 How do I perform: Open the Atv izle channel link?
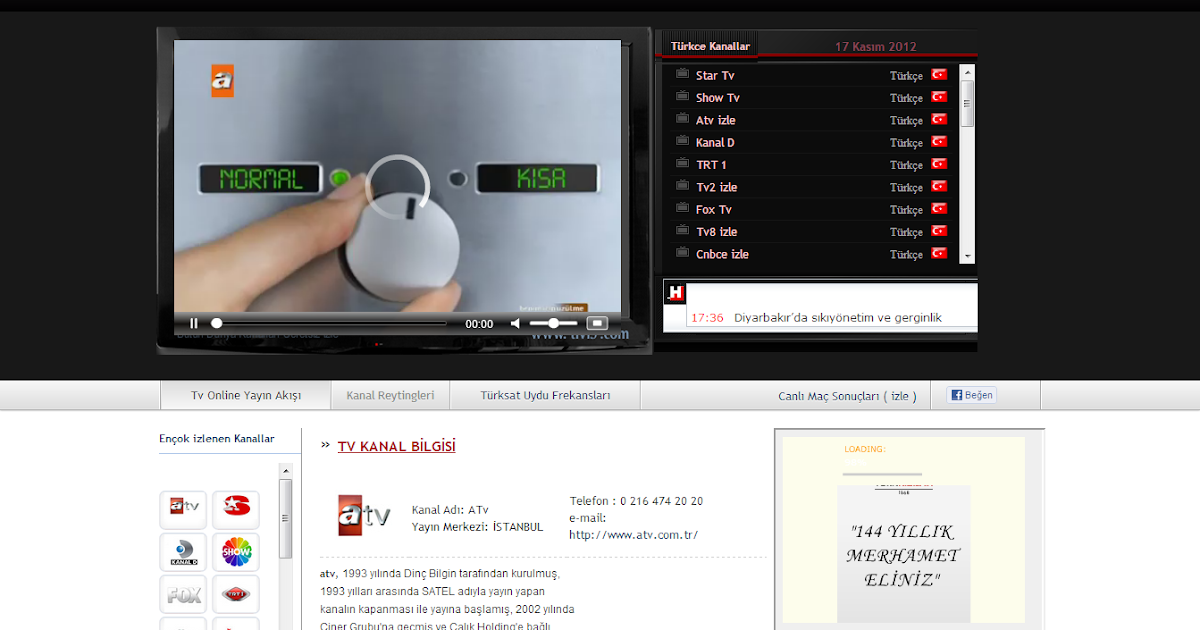point(716,120)
